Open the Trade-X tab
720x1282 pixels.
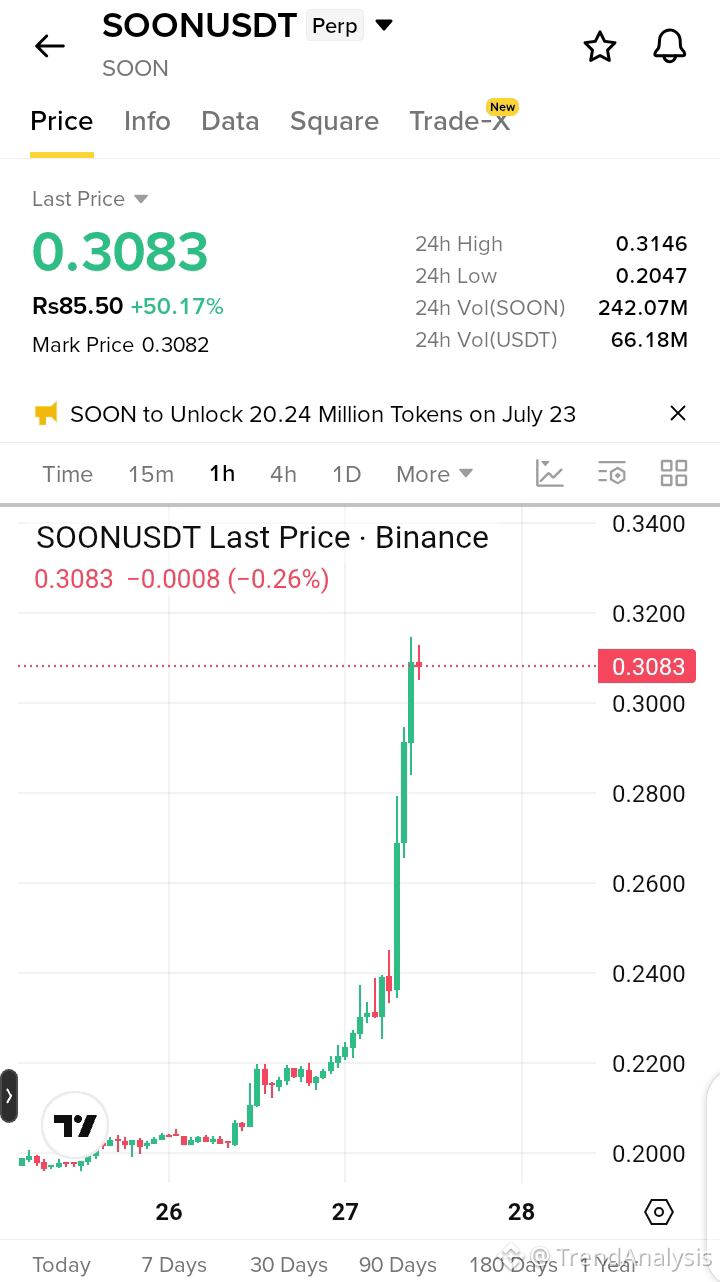click(460, 121)
